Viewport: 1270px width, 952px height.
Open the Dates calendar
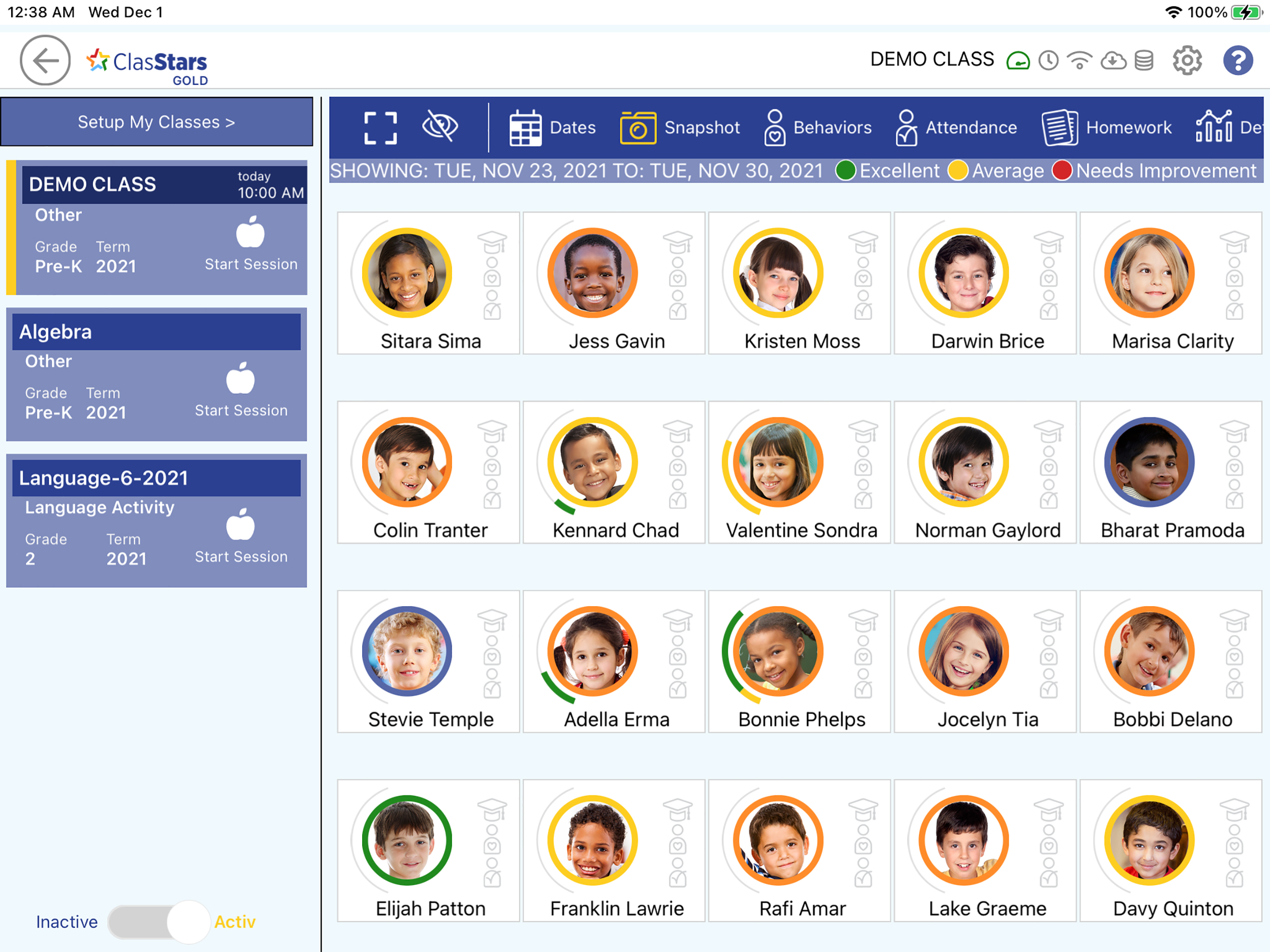[x=552, y=127]
